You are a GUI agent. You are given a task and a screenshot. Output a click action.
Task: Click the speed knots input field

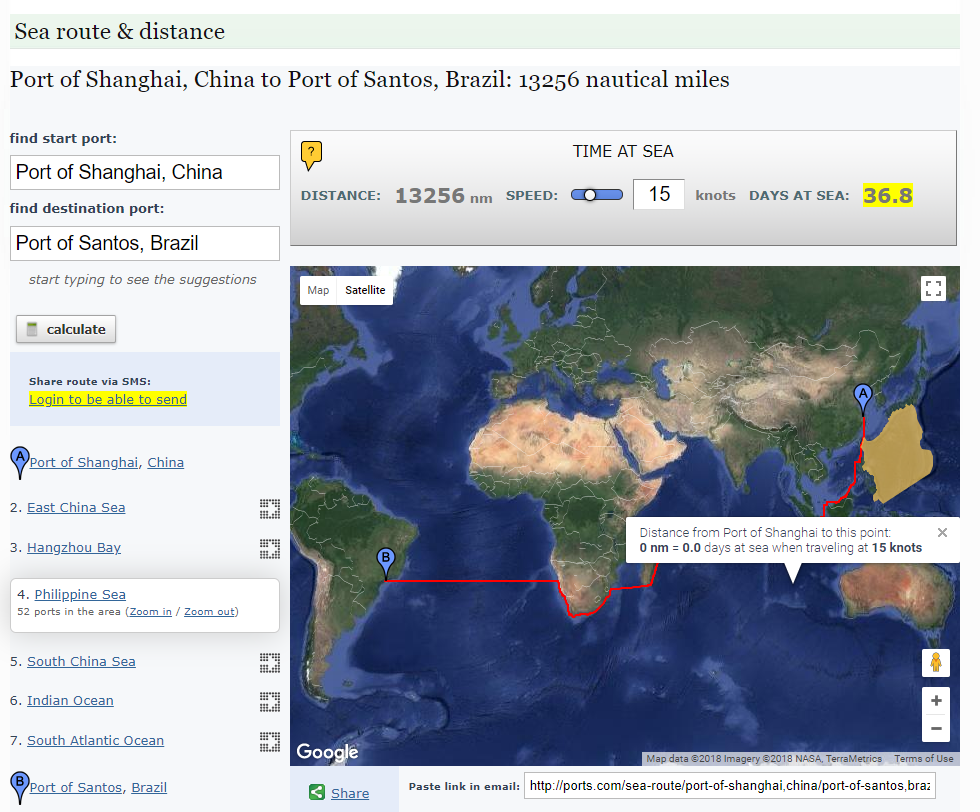[659, 194]
